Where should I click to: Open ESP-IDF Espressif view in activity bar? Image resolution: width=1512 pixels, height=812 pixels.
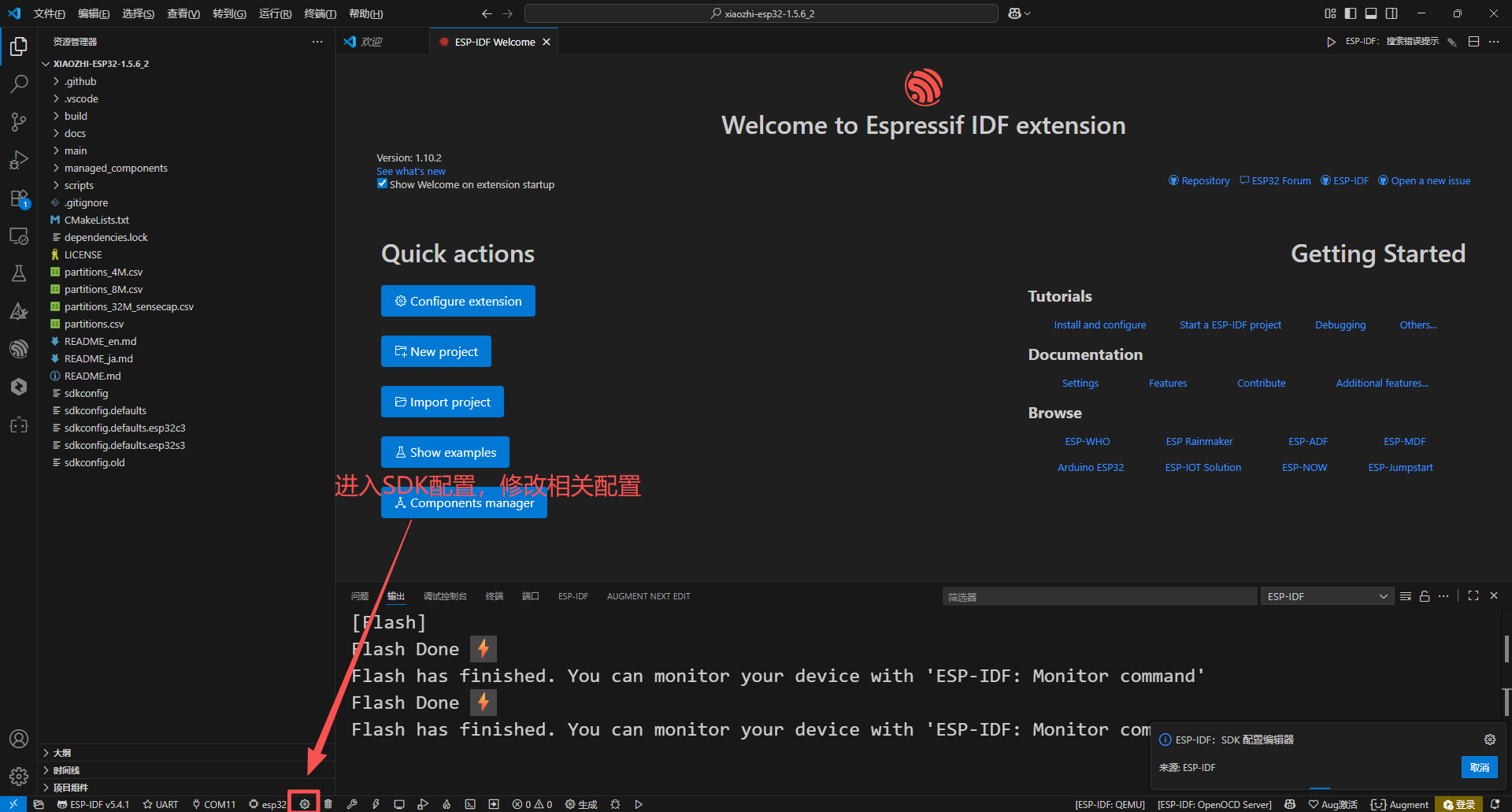click(x=19, y=349)
